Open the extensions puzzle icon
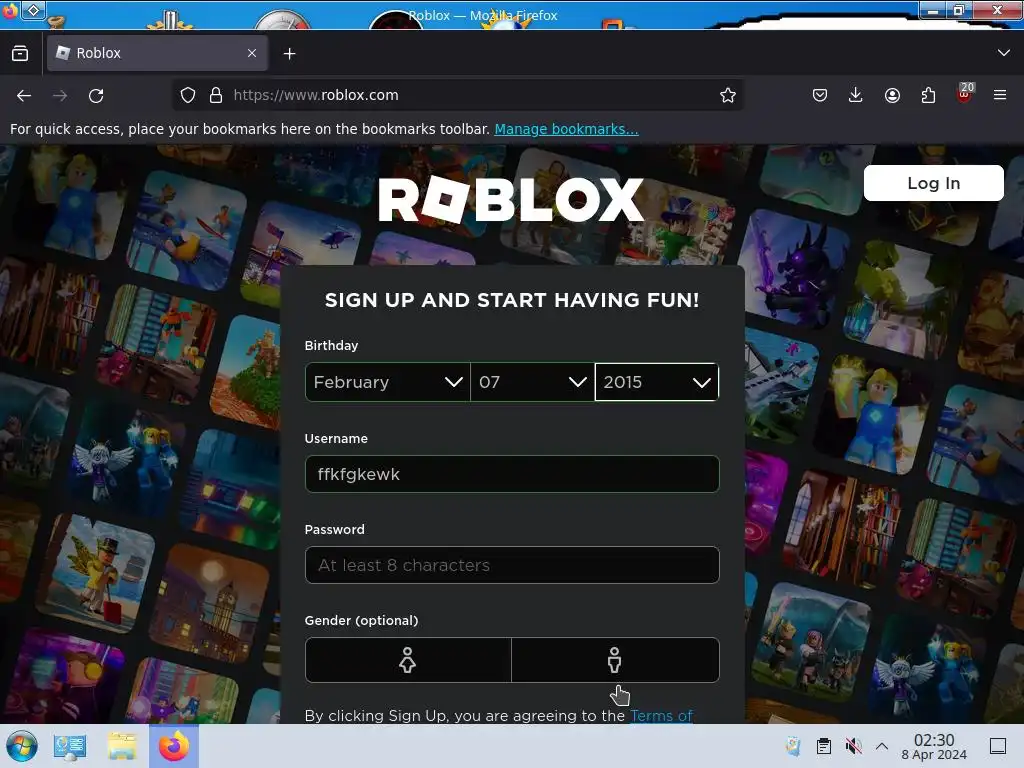Image resolution: width=1024 pixels, height=768 pixels. tap(928, 95)
